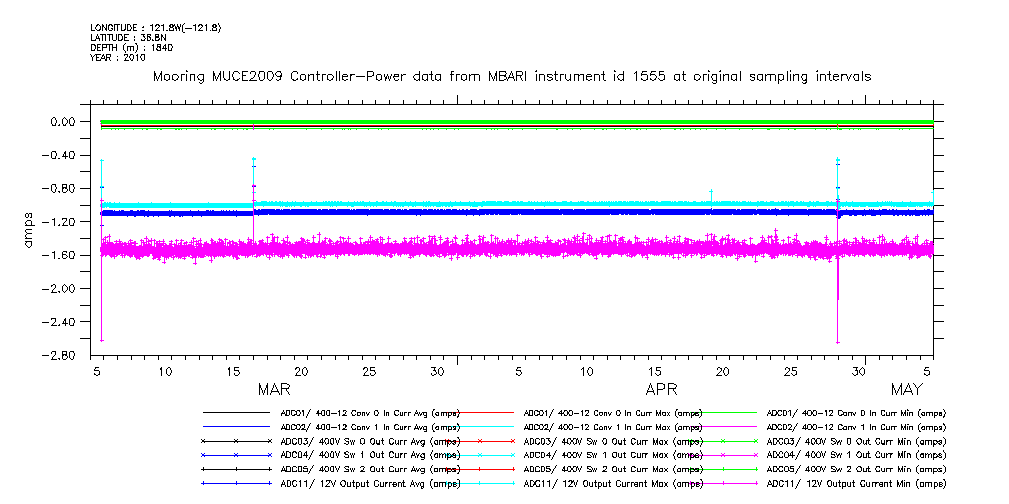The width and height of the screenshot is (1009, 504).
Task: Select ADC04 400V Sw 1 Out Curr Avg label
Action: click(x=369, y=455)
